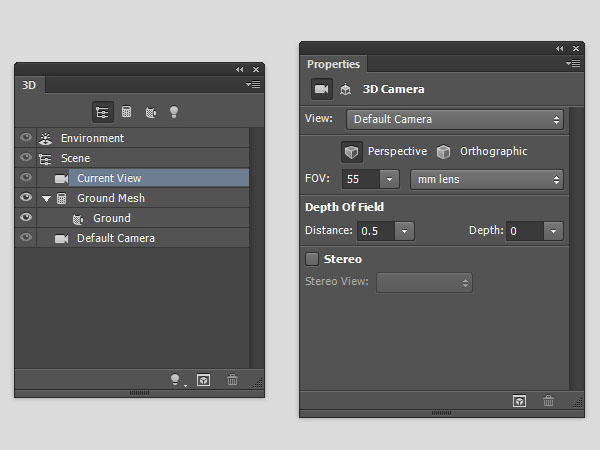Filter 3D panel by whole scene
Viewport: 600px width, 450px height.
(x=102, y=112)
